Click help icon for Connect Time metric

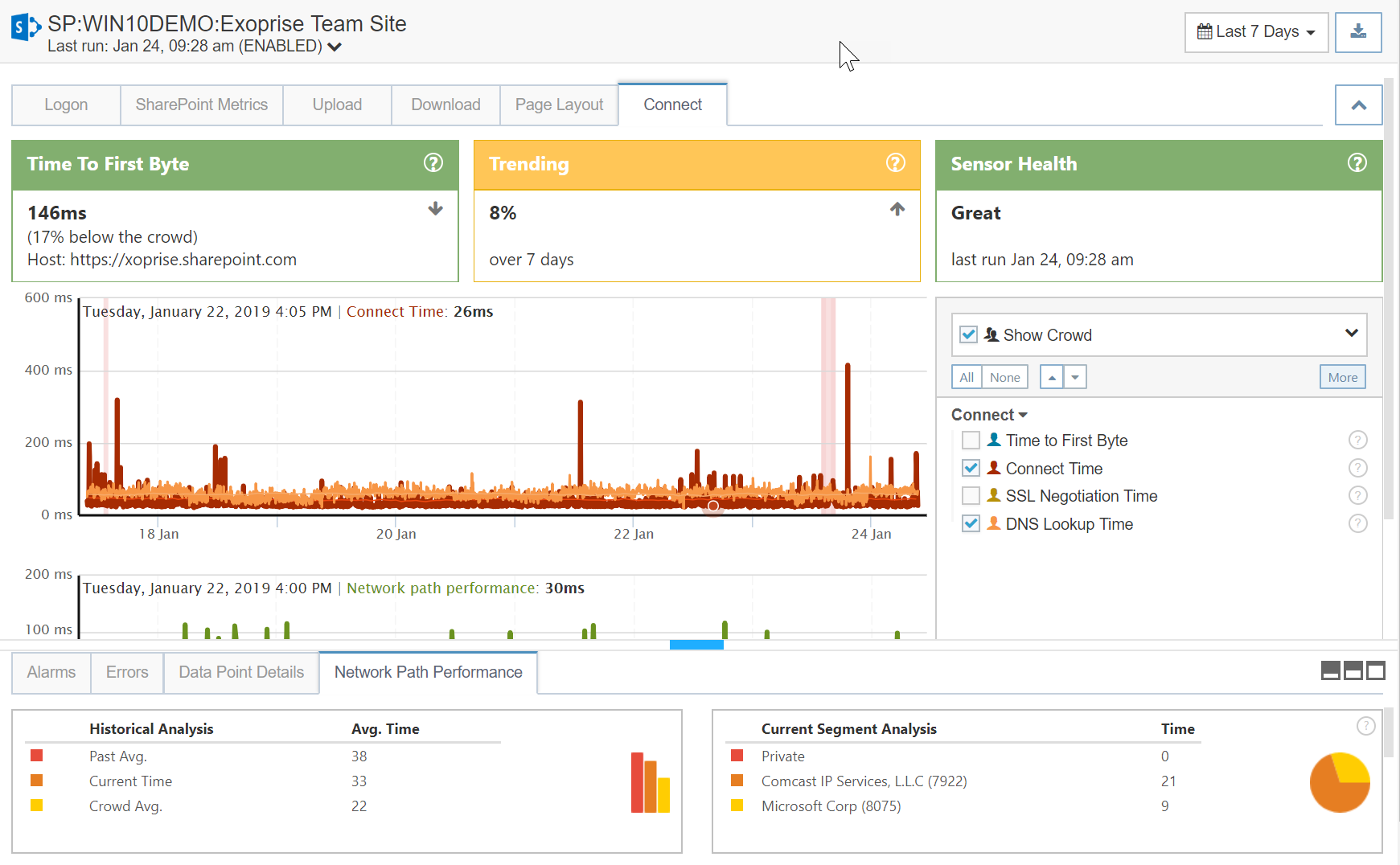1357,468
